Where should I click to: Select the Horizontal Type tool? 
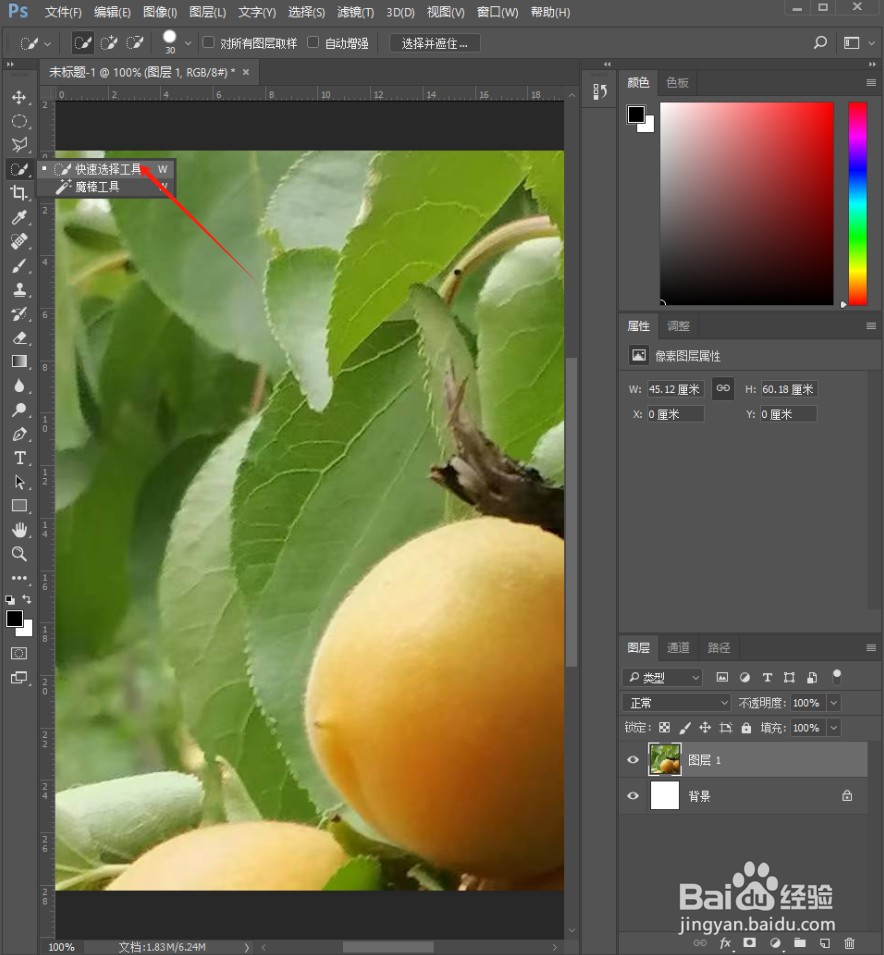[20, 458]
